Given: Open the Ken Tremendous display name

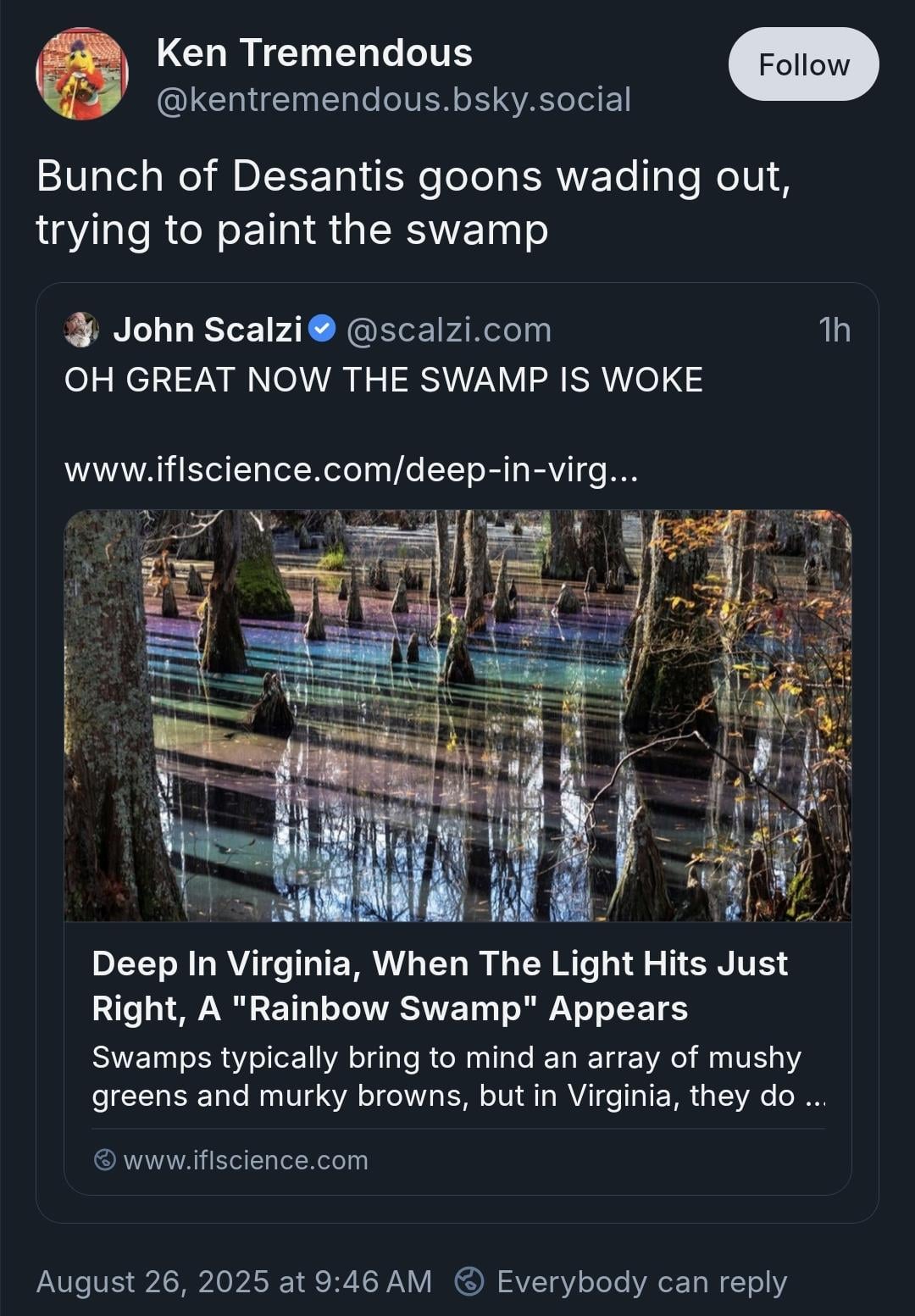Looking at the screenshot, I should (x=314, y=53).
